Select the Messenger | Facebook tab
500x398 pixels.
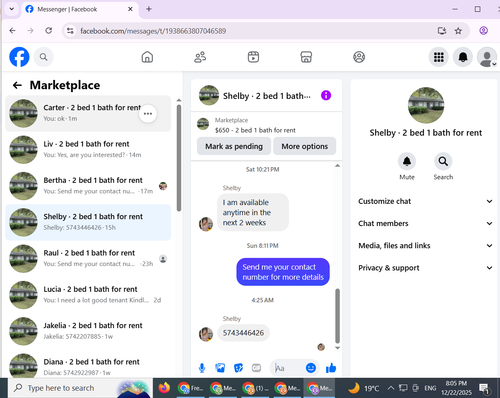point(80,9)
